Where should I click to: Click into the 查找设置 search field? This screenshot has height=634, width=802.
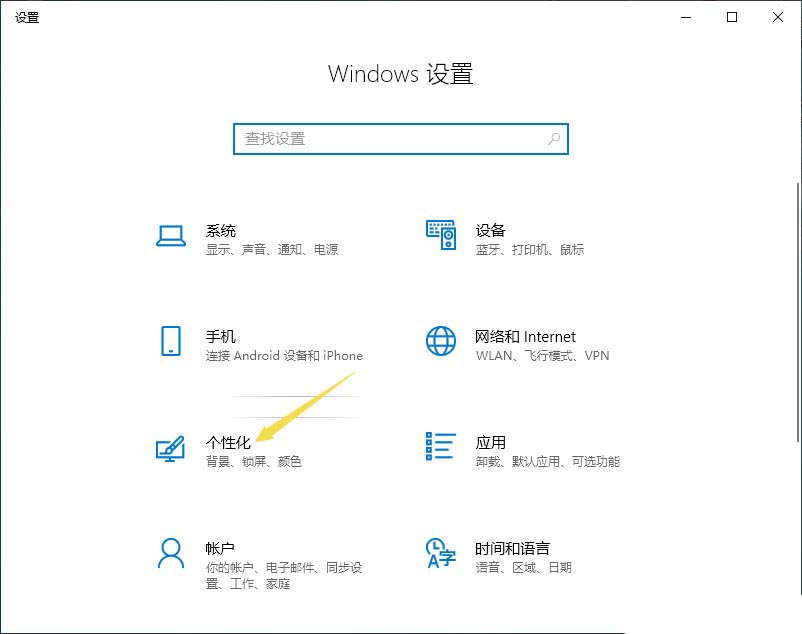click(x=400, y=139)
